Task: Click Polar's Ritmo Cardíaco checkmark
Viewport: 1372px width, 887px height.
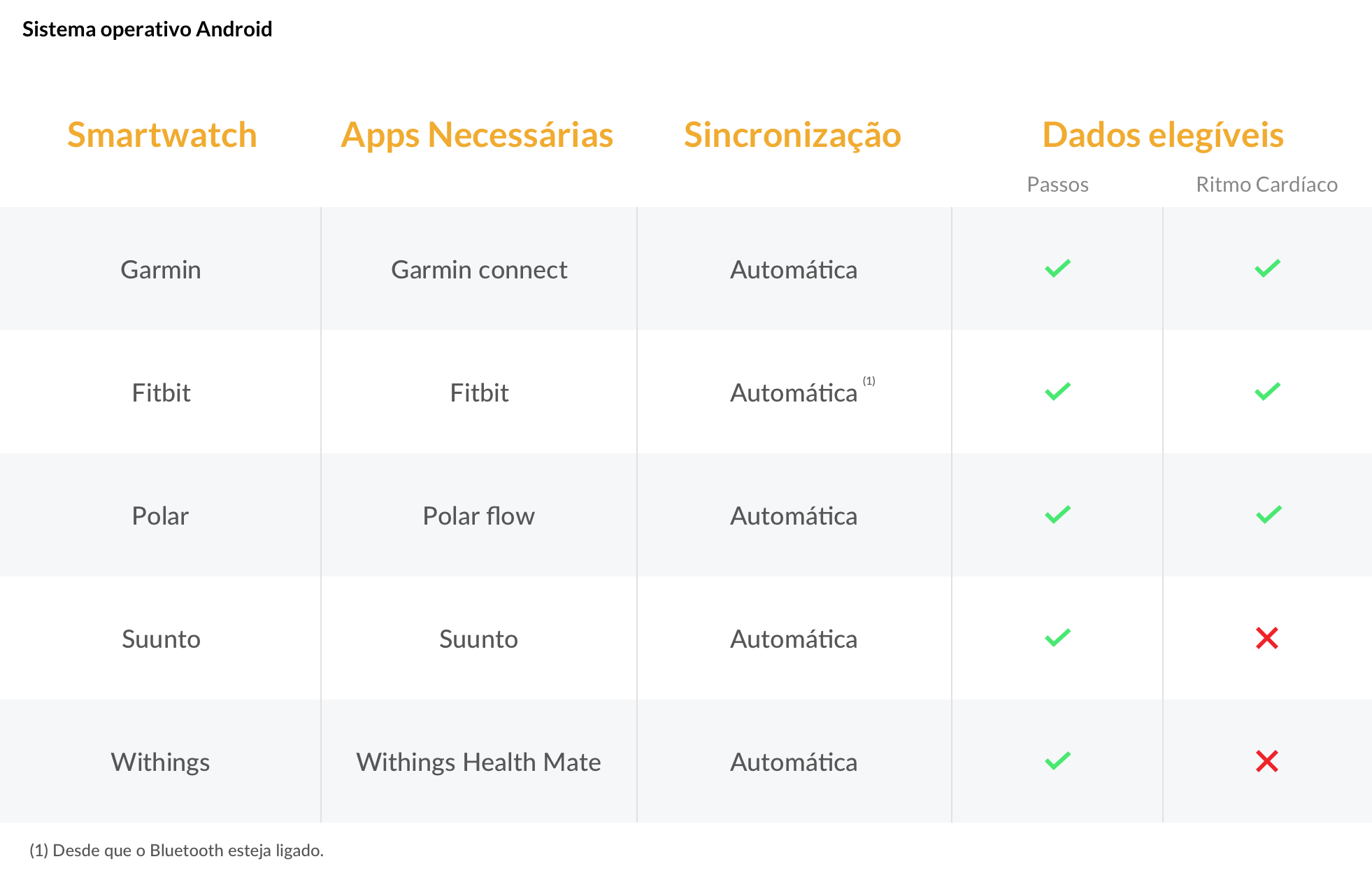Action: tap(1268, 515)
